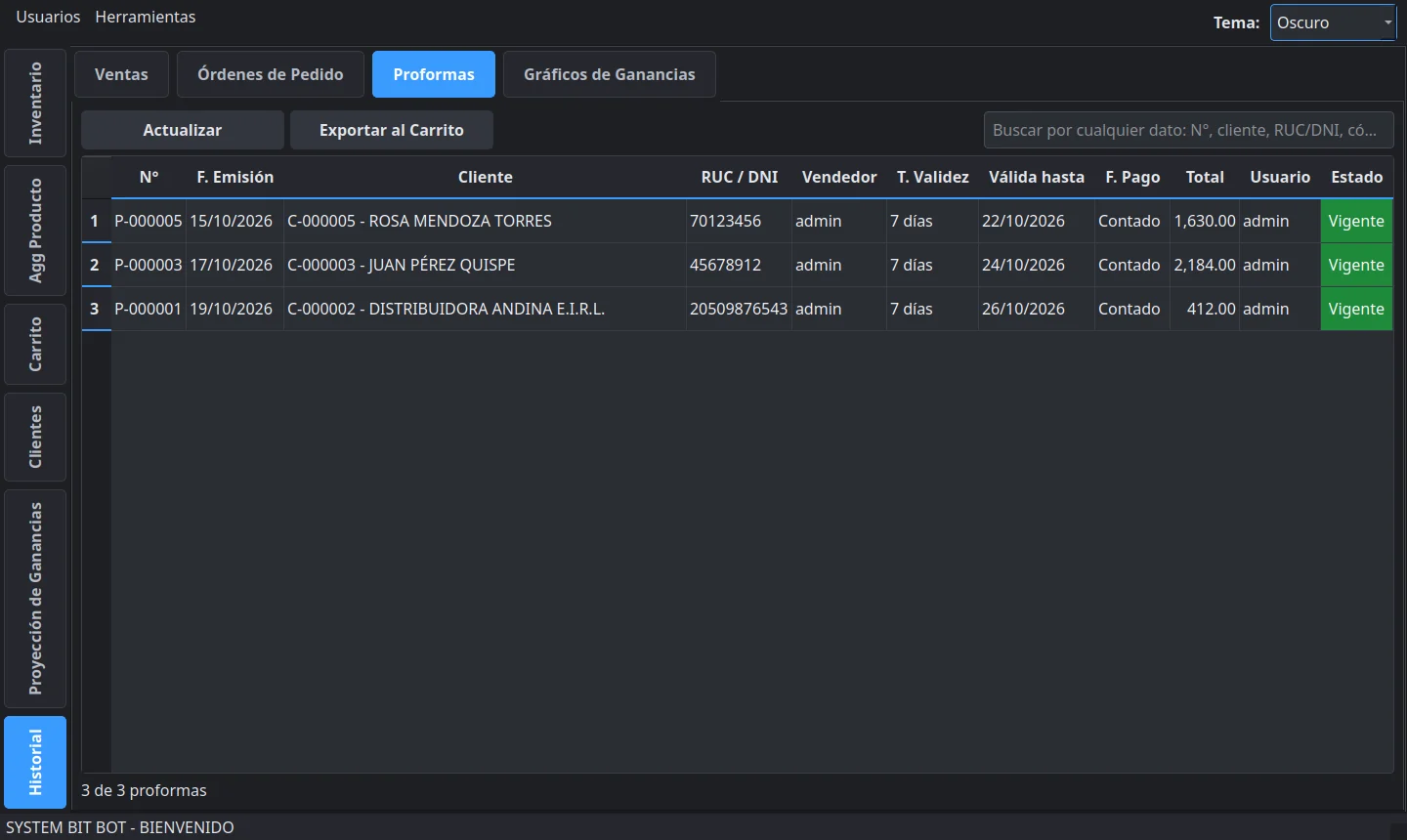Click client cell ROSA MENDOZA TORRES
This screenshot has height=840, width=1407.
click(486, 221)
